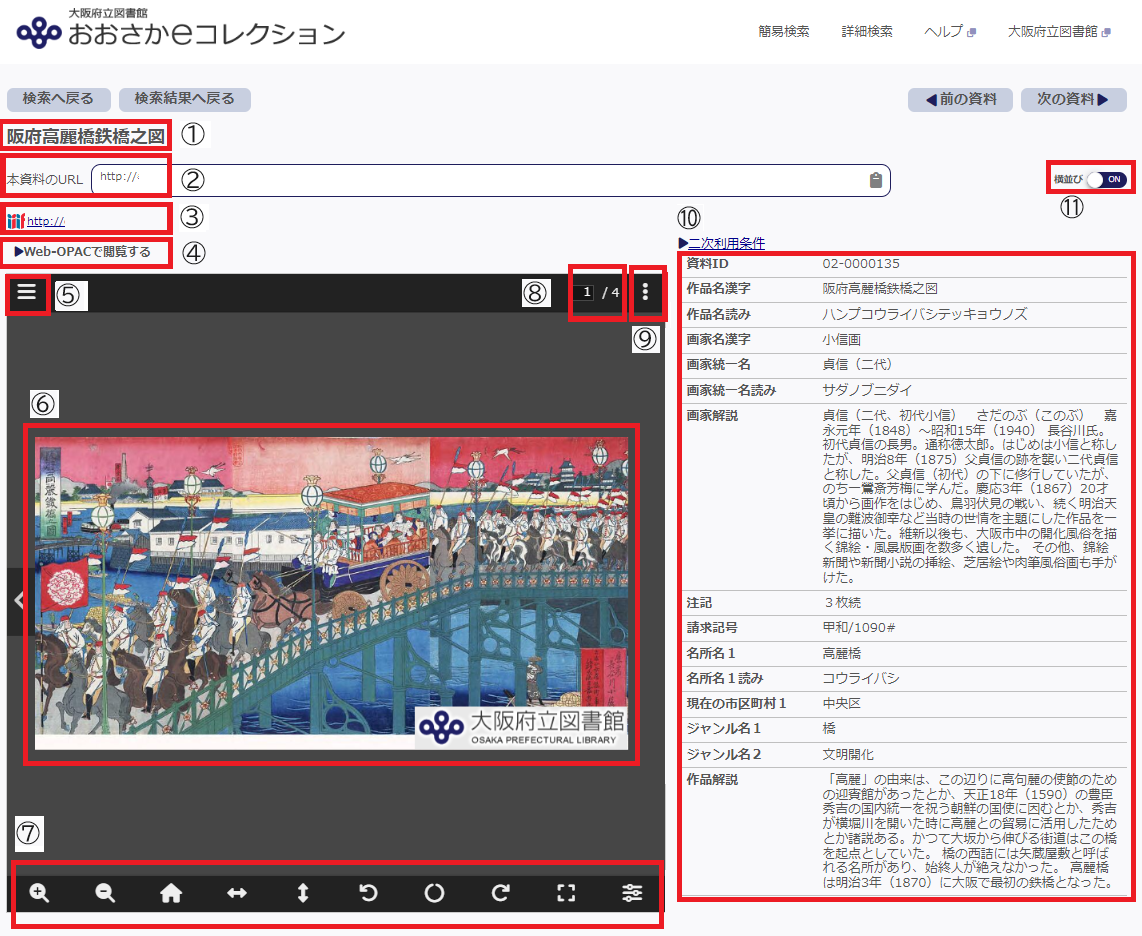Select the 画家名漢字 value 小信画

coord(841,339)
